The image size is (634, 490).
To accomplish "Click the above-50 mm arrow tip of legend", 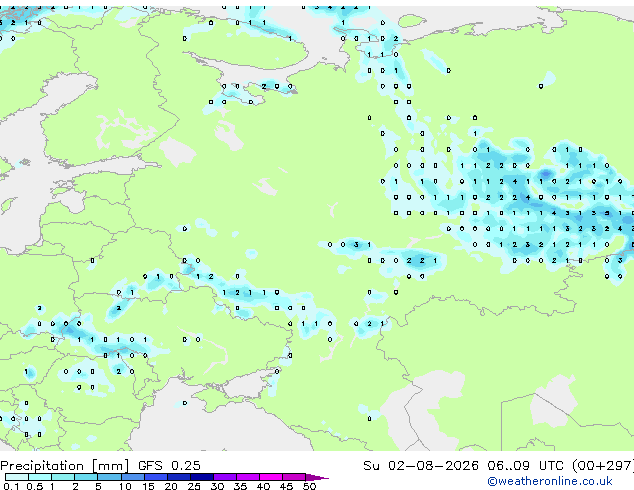I will [317, 477].
